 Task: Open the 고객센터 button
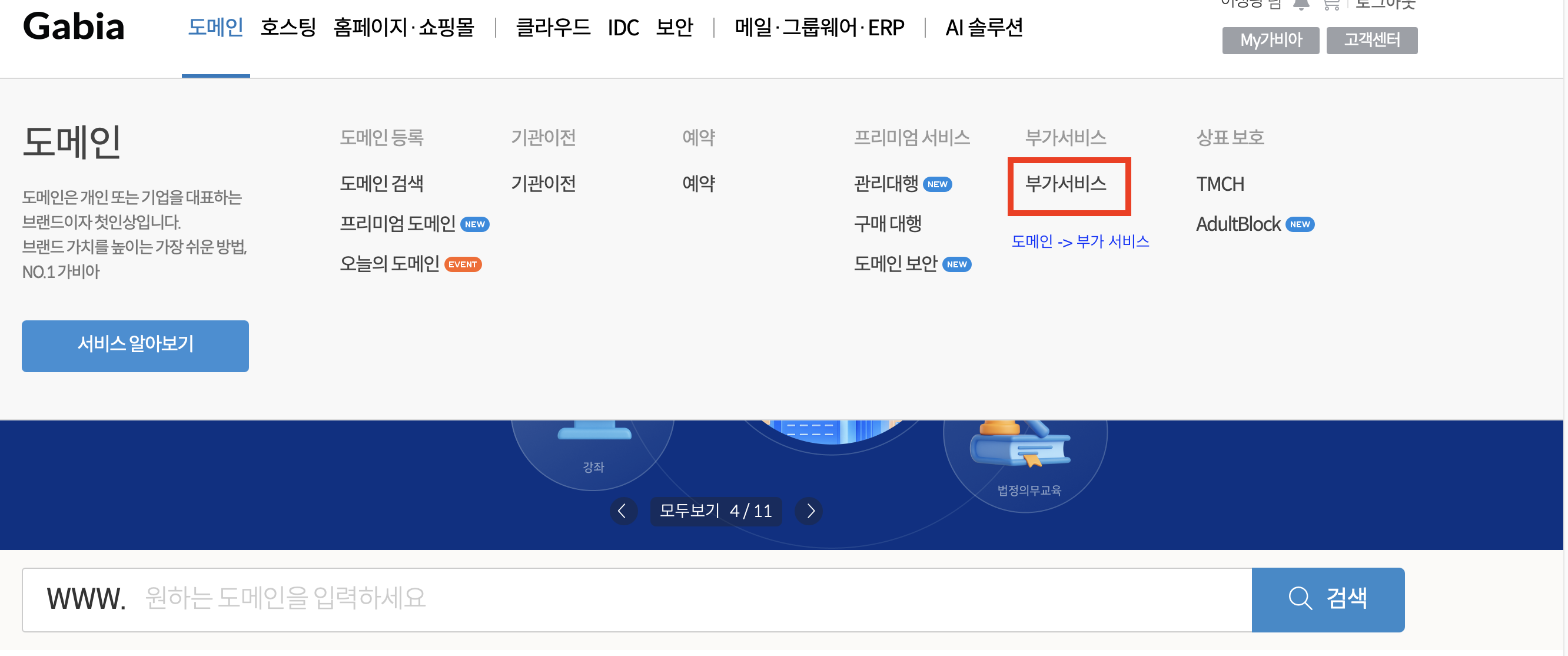[1371, 40]
